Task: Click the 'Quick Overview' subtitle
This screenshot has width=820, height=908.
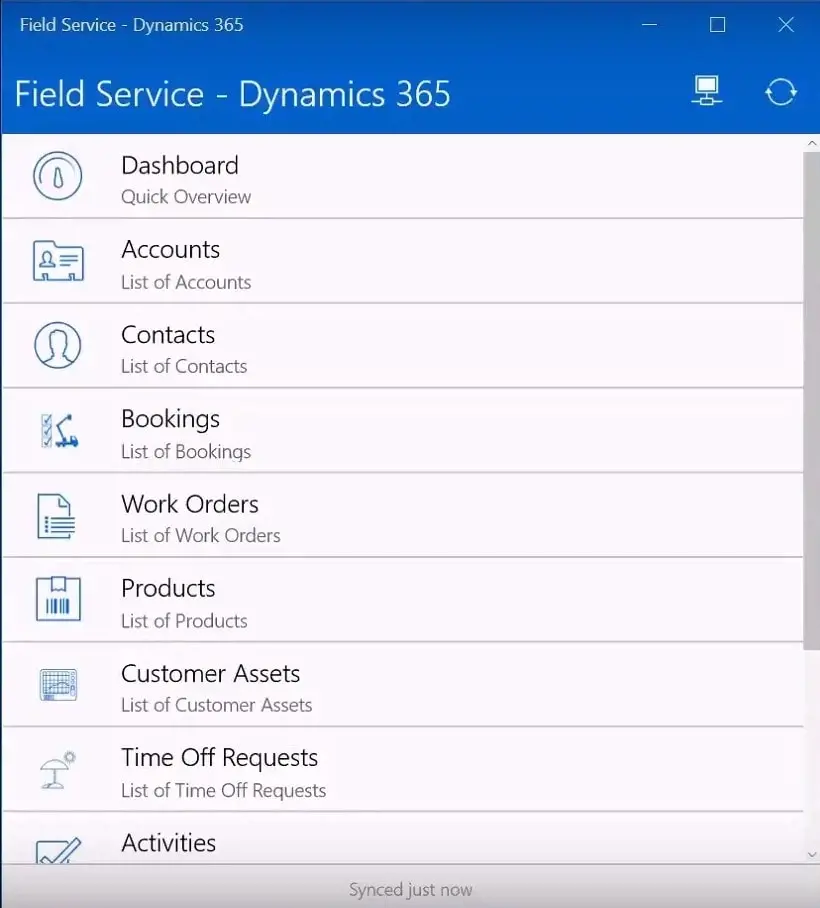Action: pos(186,197)
